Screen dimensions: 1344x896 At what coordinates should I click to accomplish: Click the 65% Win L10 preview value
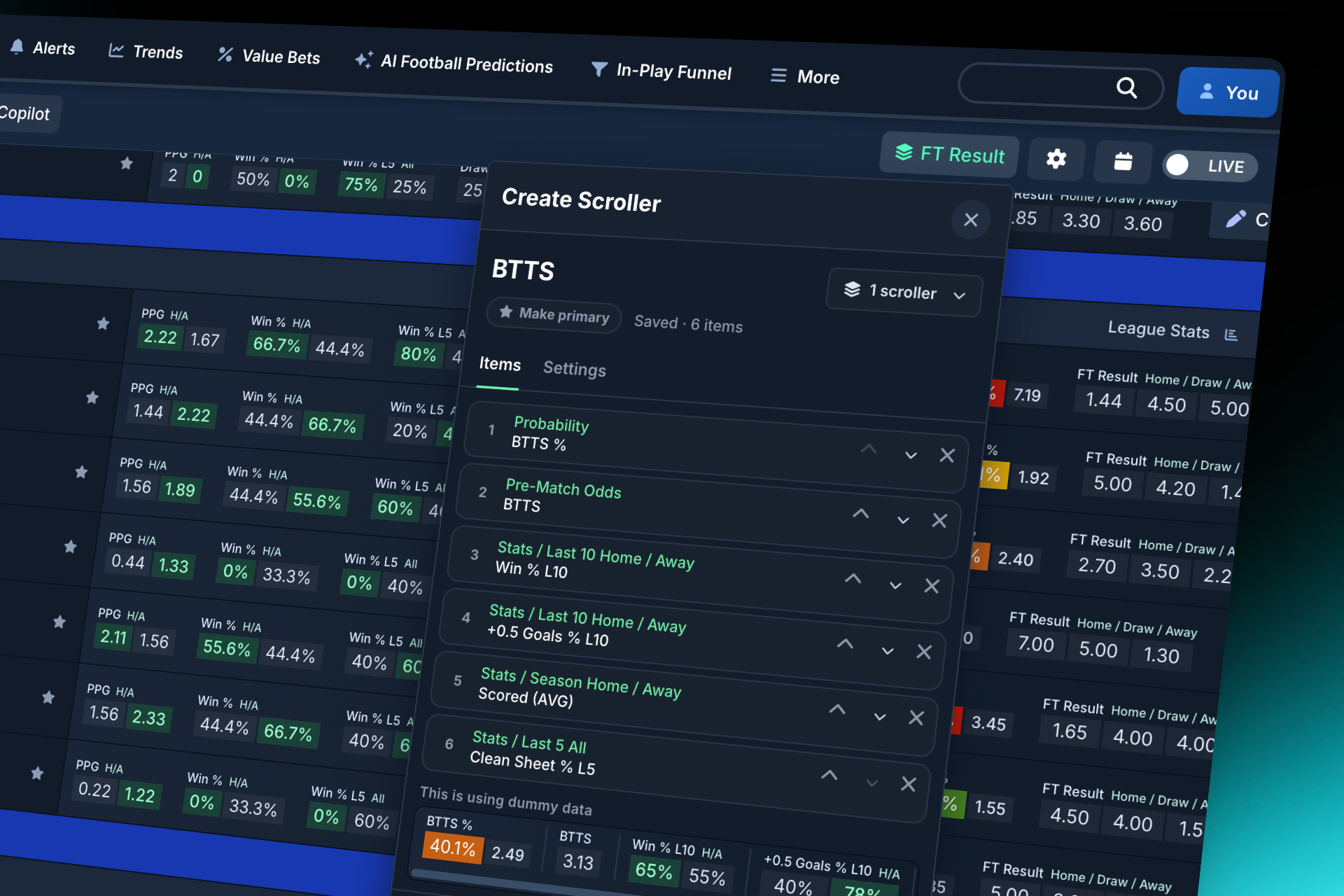pos(654,871)
